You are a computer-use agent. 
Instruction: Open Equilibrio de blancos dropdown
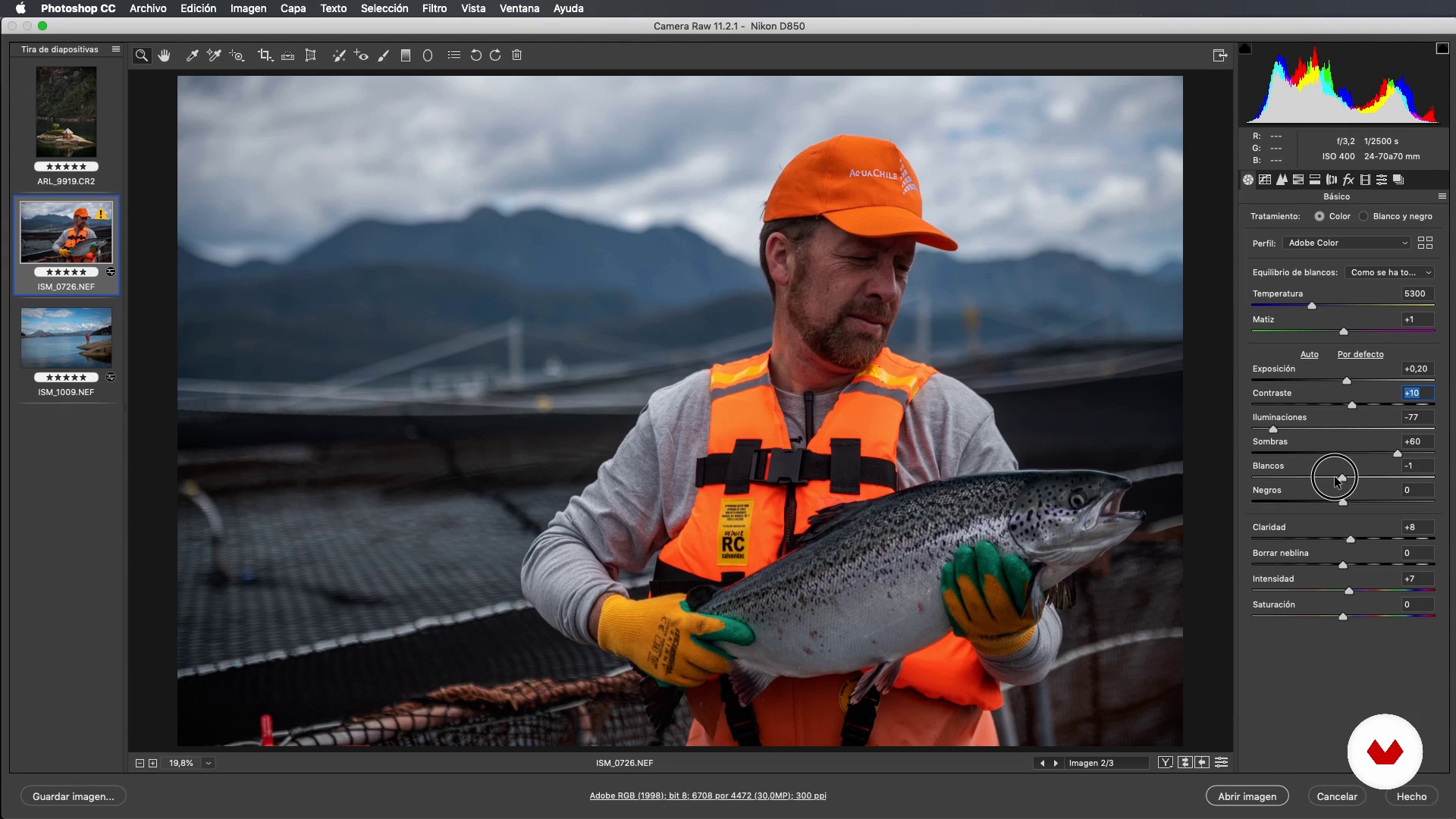coord(1390,272)
